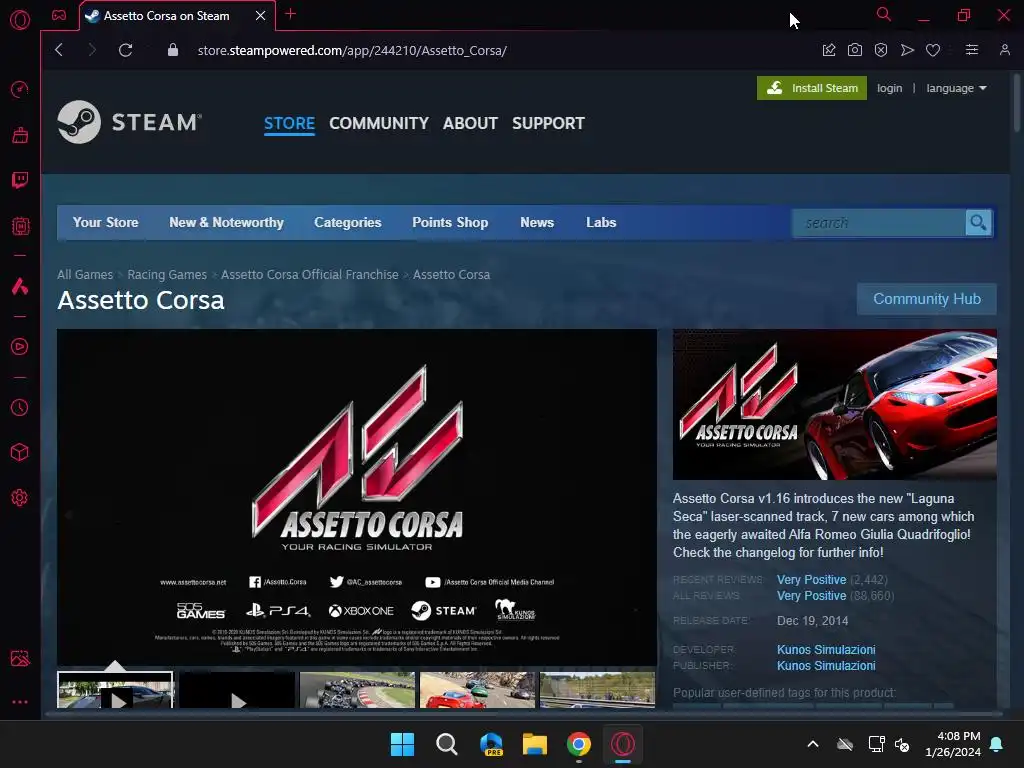Open ad blocker shield icon
This screenshot has height=768, width=1024.
pos(881,50)
